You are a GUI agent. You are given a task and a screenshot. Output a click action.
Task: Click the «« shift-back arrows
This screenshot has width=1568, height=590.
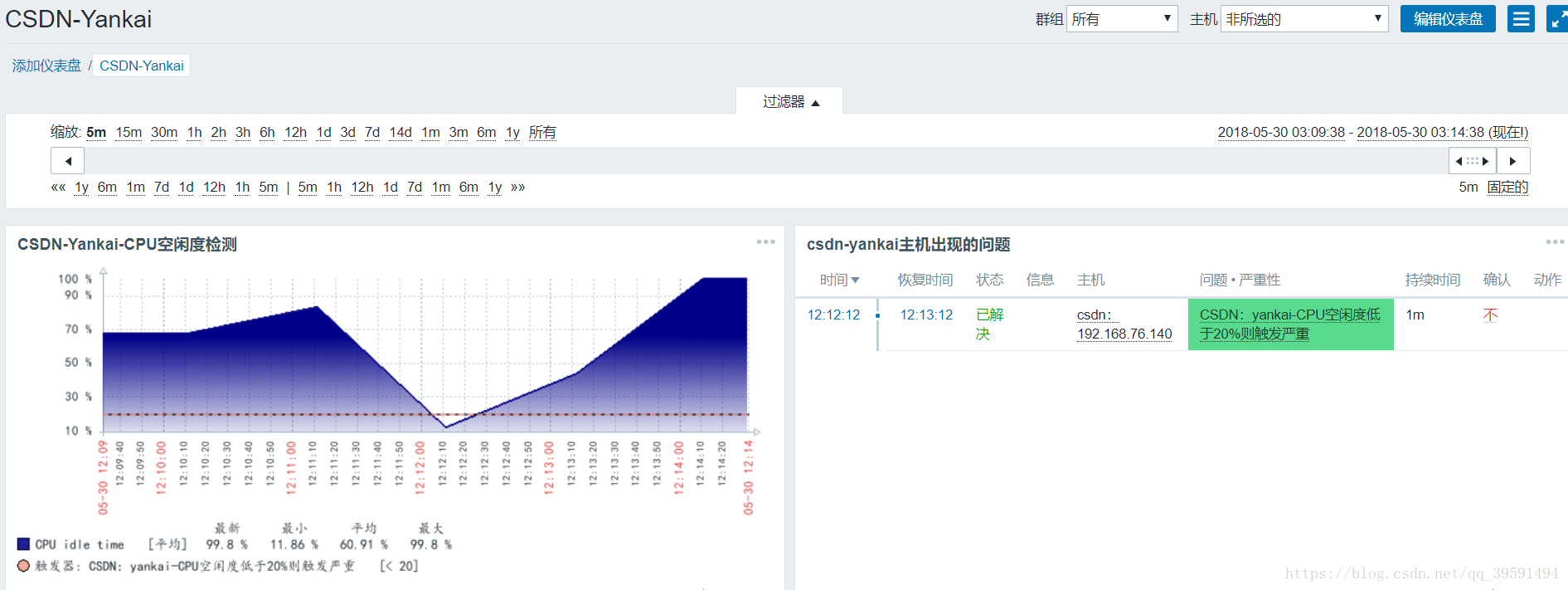tap(58, 188)
